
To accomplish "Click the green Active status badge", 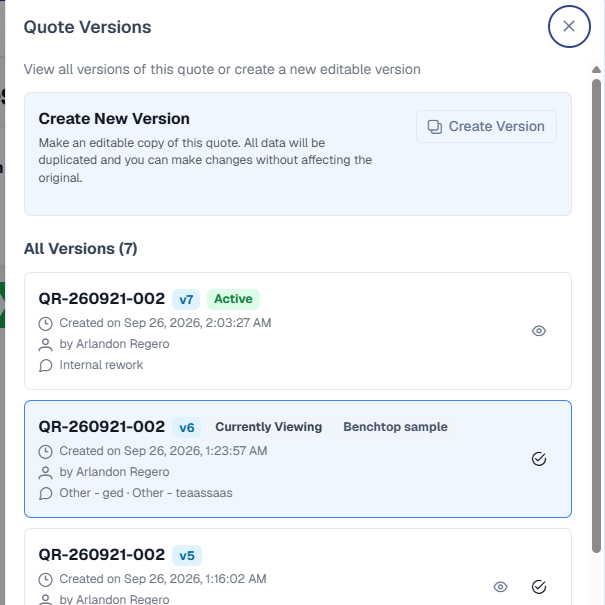I will pyautogui.click(x=233, y=299).
